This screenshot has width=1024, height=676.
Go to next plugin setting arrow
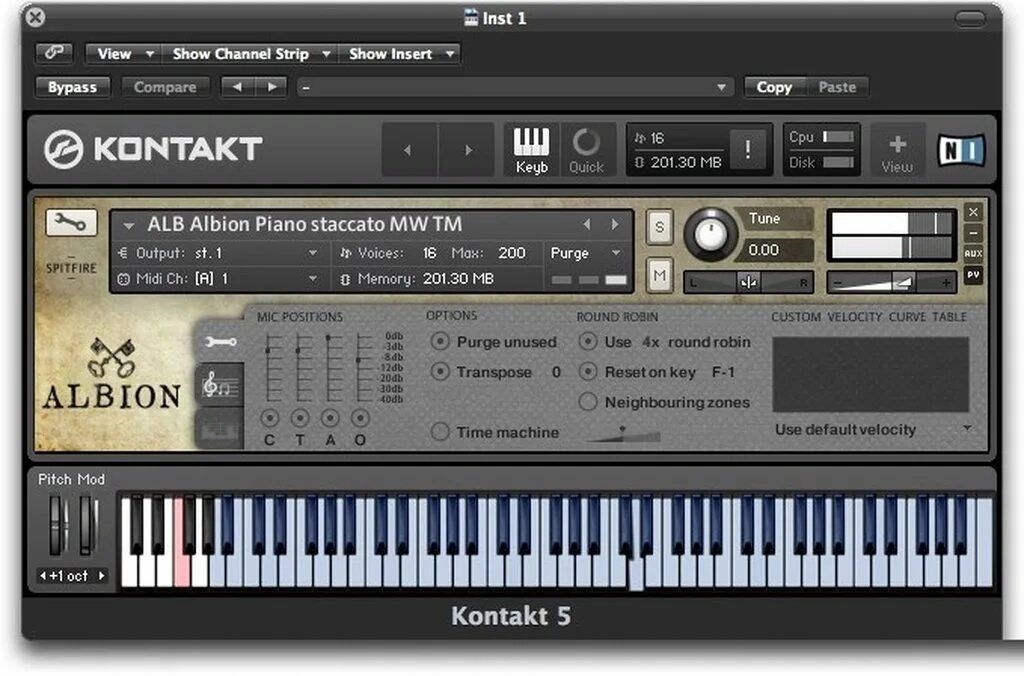click(271, 87)
